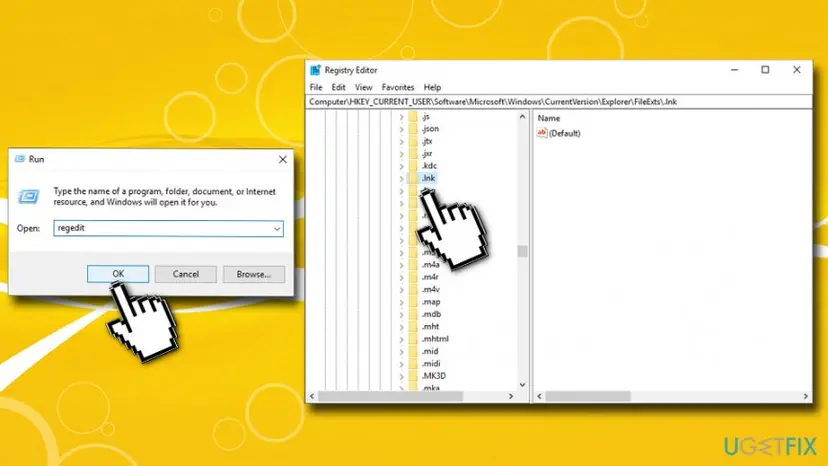
Task: Click the folder icon of .jxr key
Action: click(x=413, y=153)
